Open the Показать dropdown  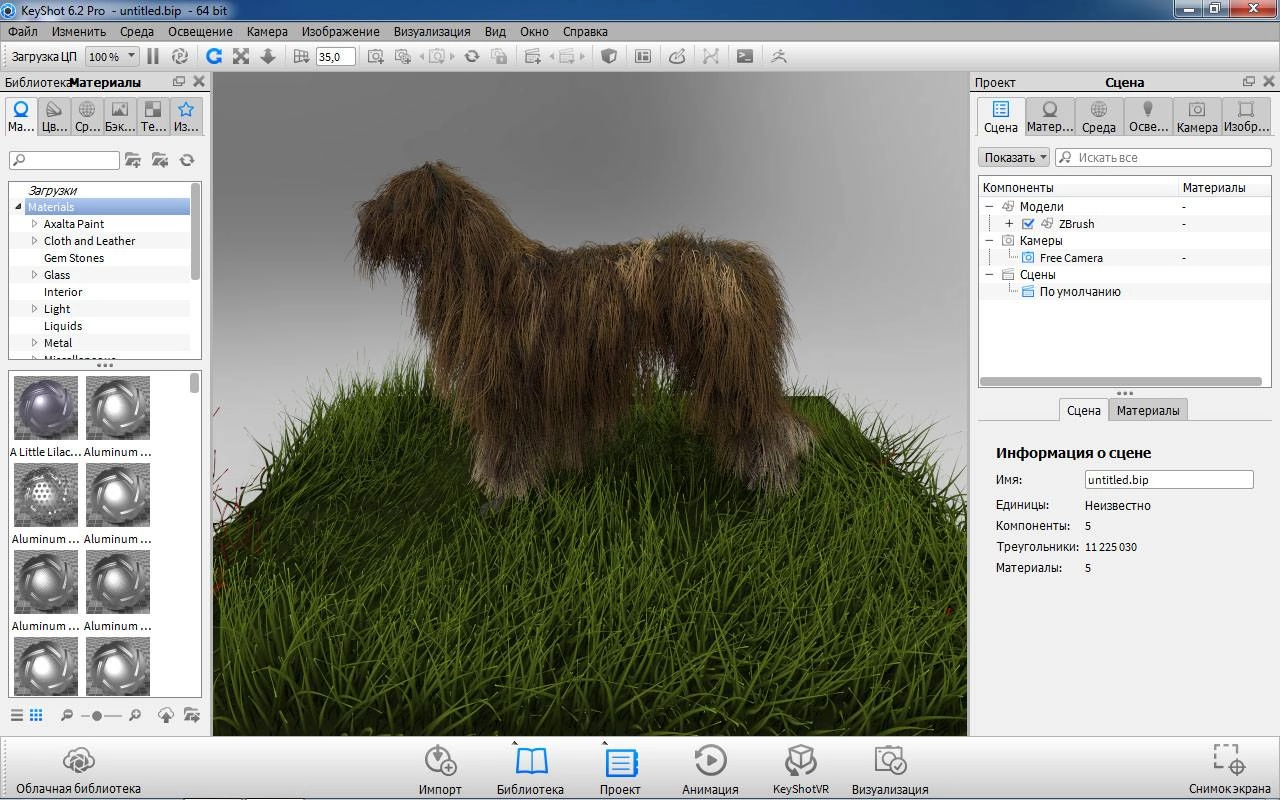coord(1014,157)
